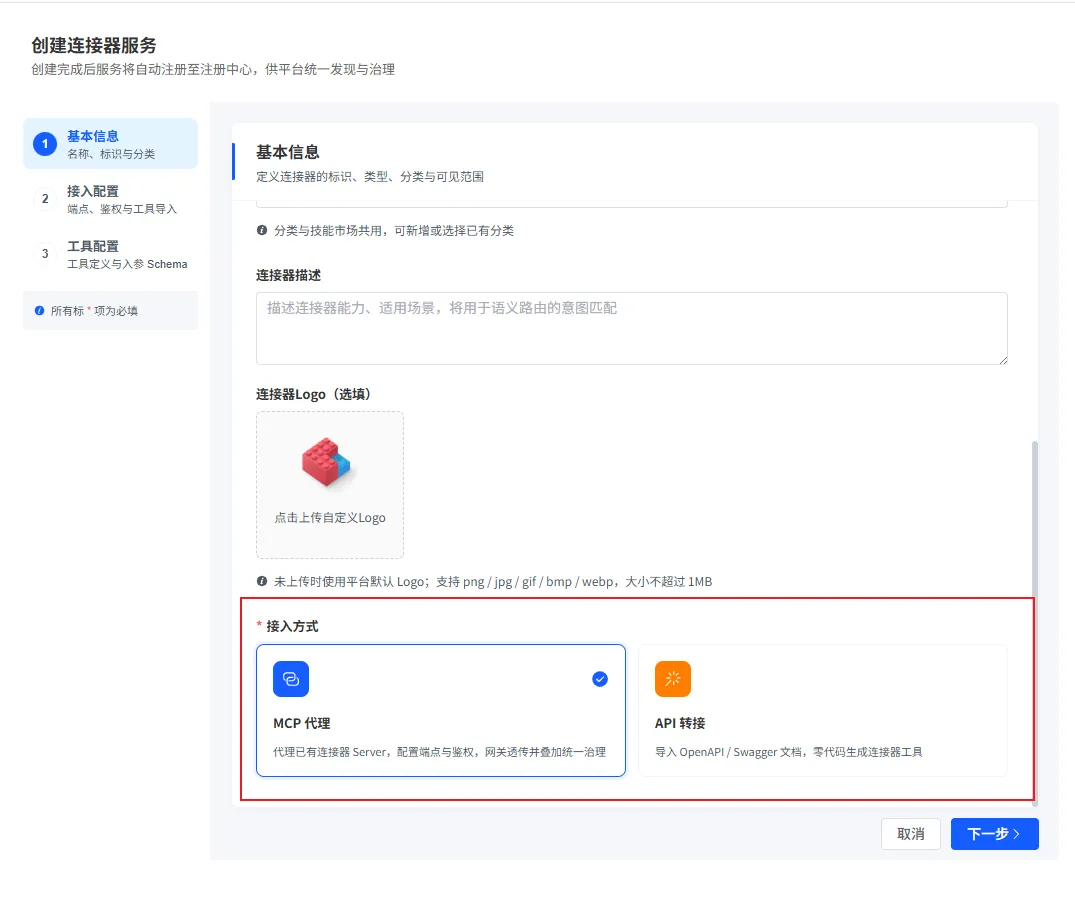This screenshot has width=1075, height=911.
Task: Click the 基本信息 section heading in the form
Action: pyautogui.click(x=288, y=151)
